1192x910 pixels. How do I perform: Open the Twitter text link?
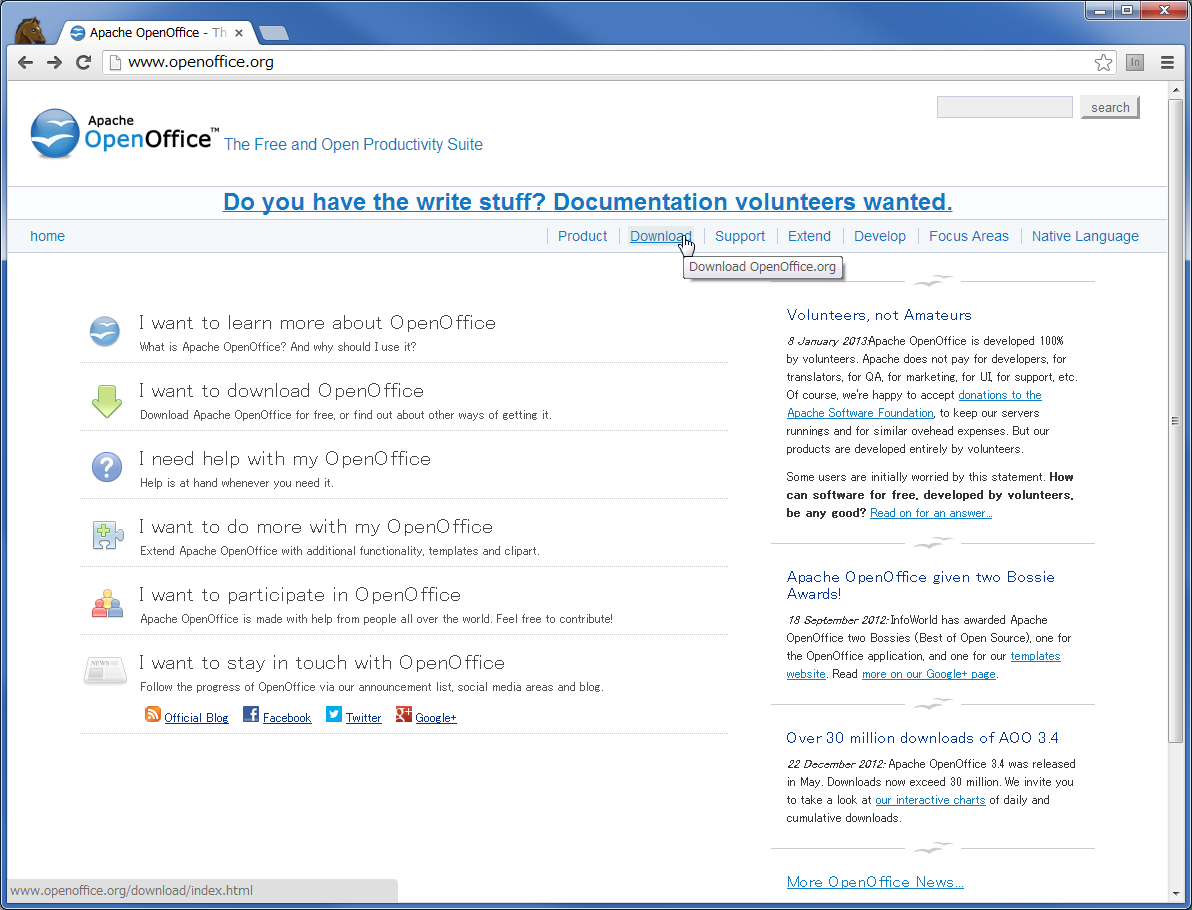tap(363, 718)
